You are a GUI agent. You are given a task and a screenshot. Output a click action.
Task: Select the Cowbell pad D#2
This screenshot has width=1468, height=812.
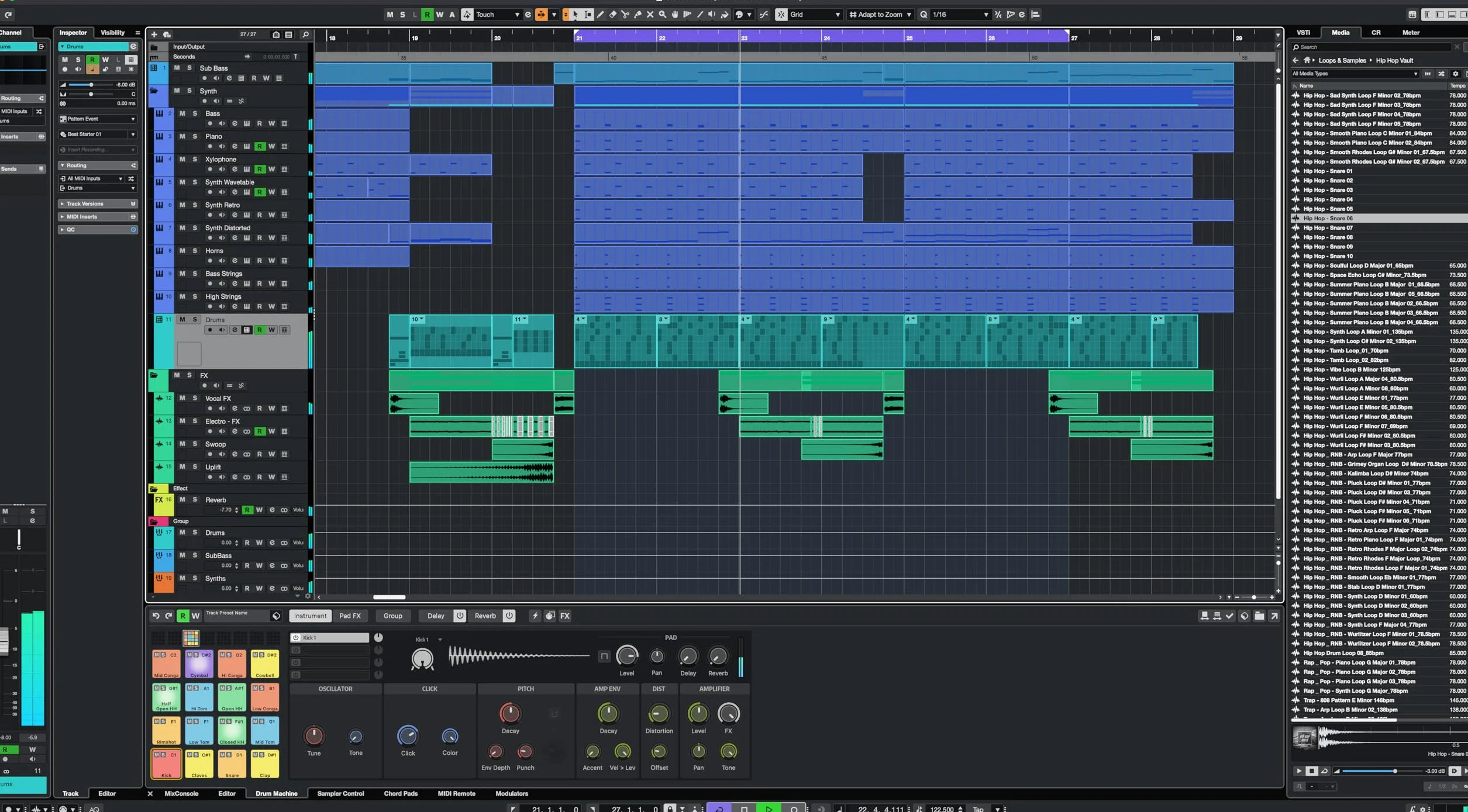pyautogui.click(x=265, y=664)
